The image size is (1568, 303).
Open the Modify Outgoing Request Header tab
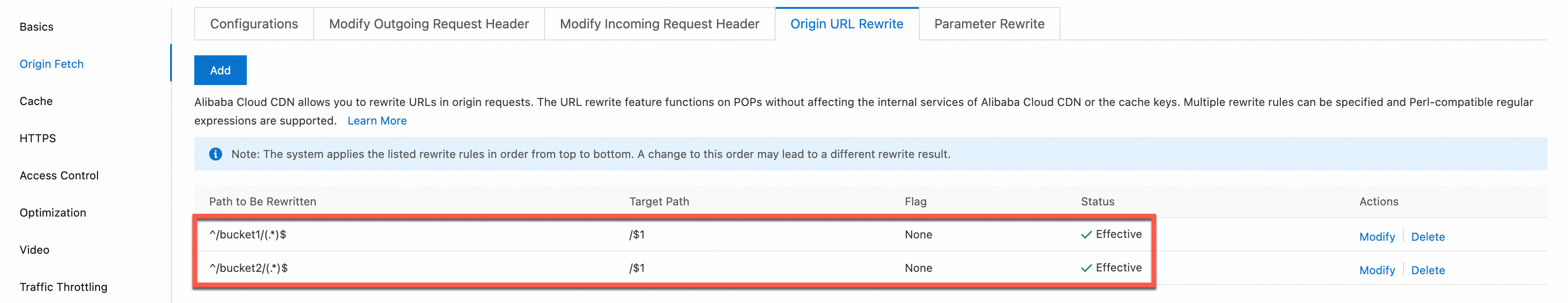point(428,24)
